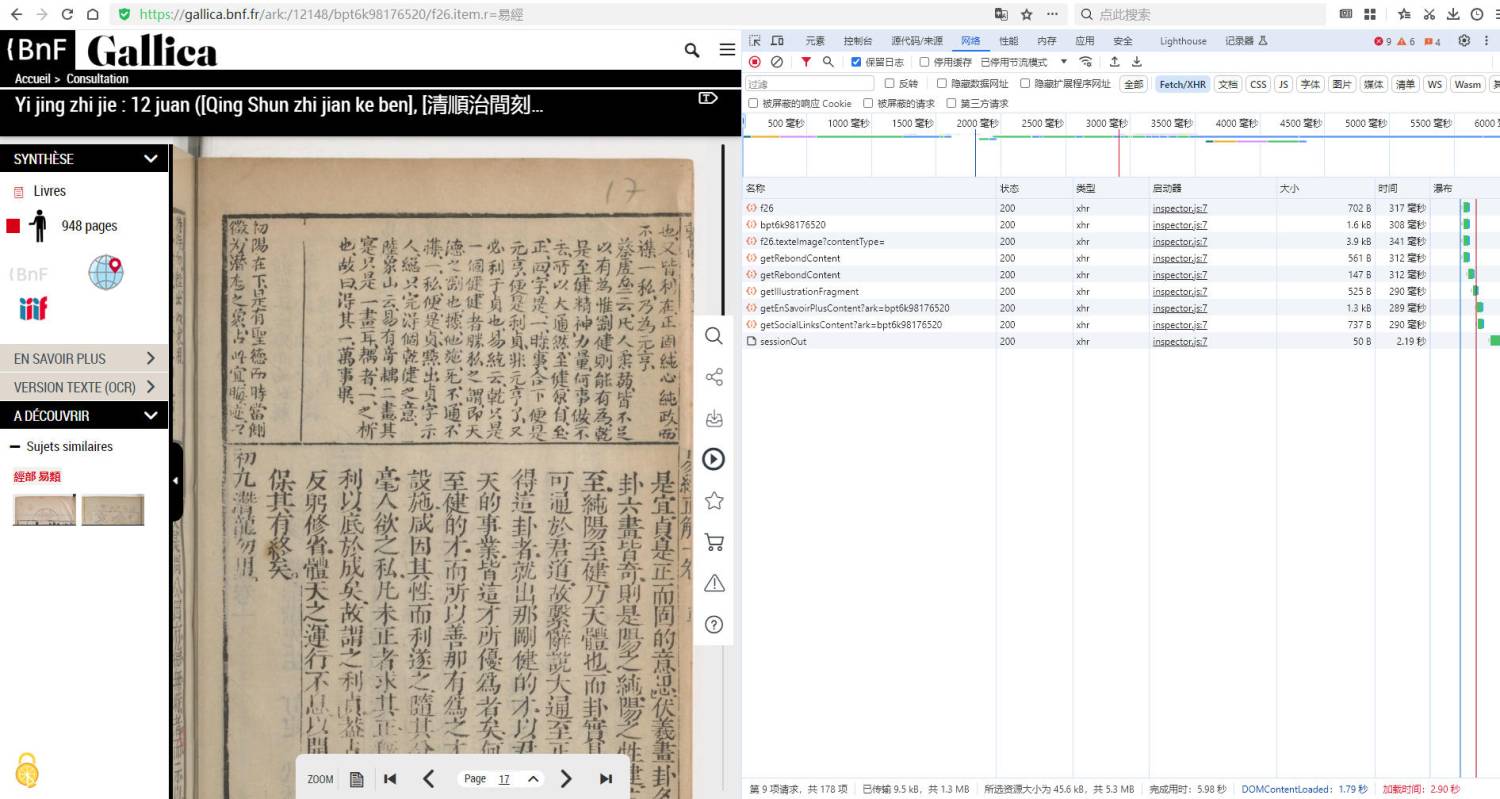Add document to favorites with star icon

(714, 500)
